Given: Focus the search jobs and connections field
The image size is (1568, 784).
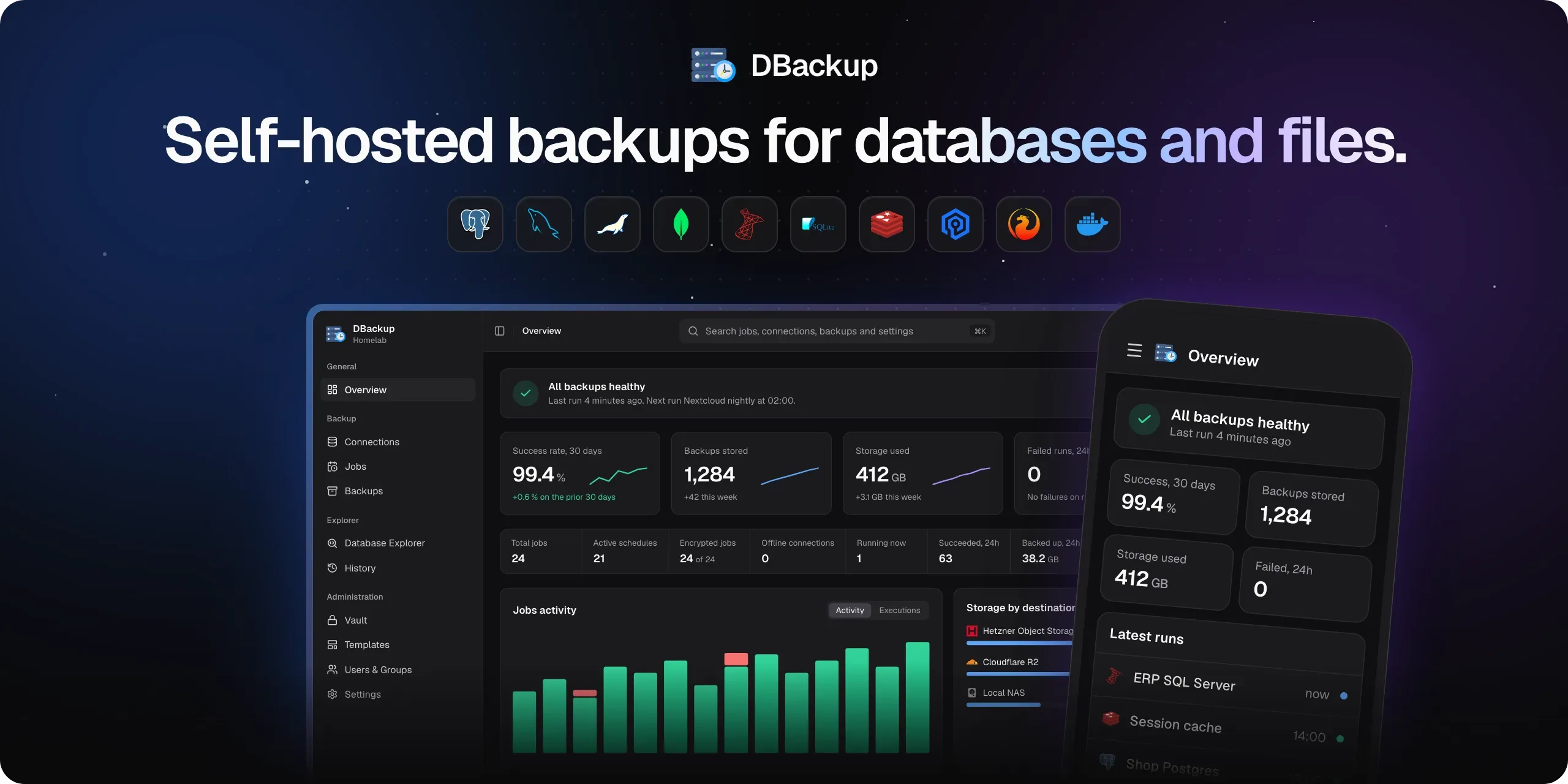Looking at the screenshot, I should 837,331.
